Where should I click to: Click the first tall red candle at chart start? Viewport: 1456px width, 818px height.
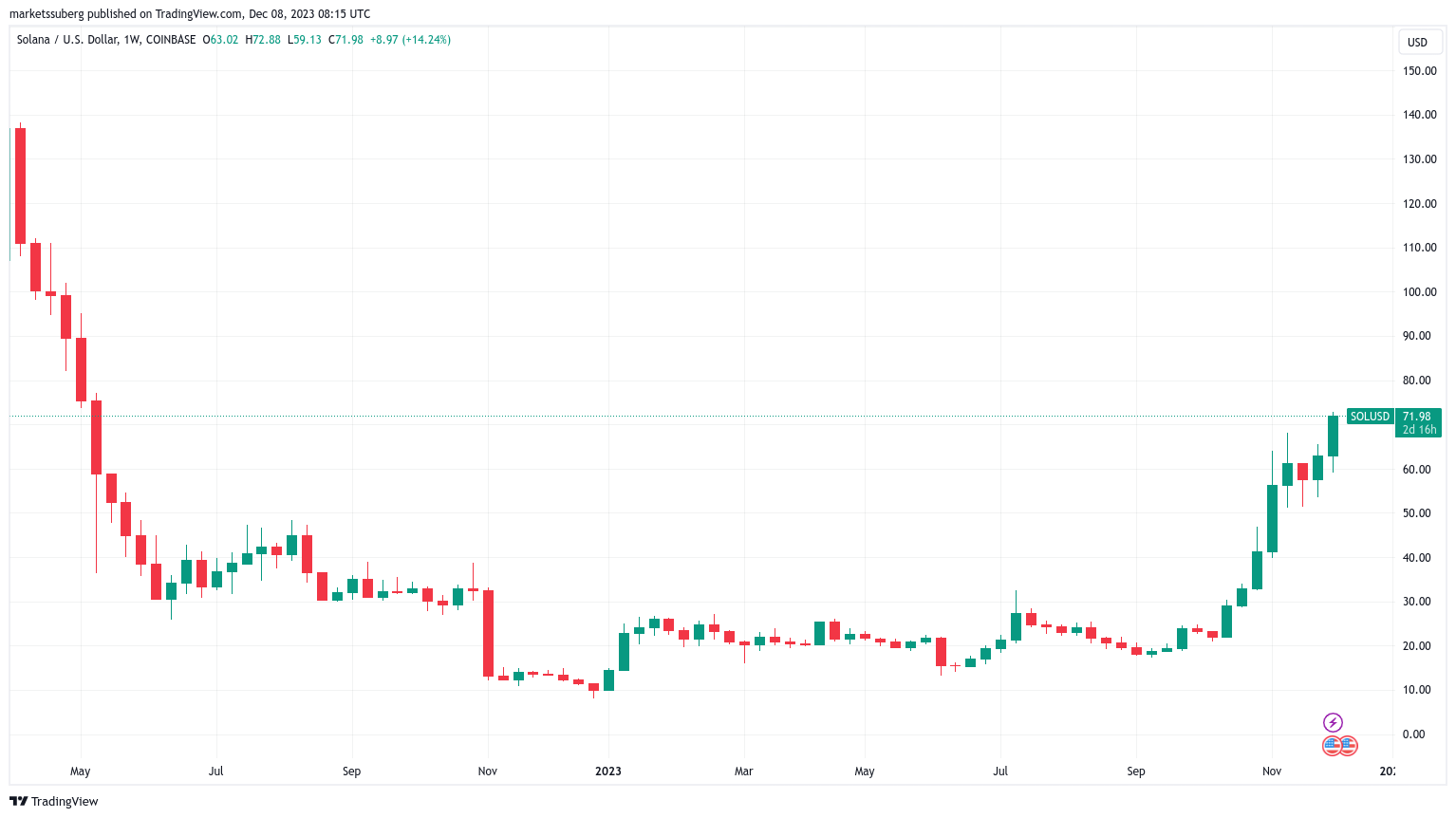[20, 186]
